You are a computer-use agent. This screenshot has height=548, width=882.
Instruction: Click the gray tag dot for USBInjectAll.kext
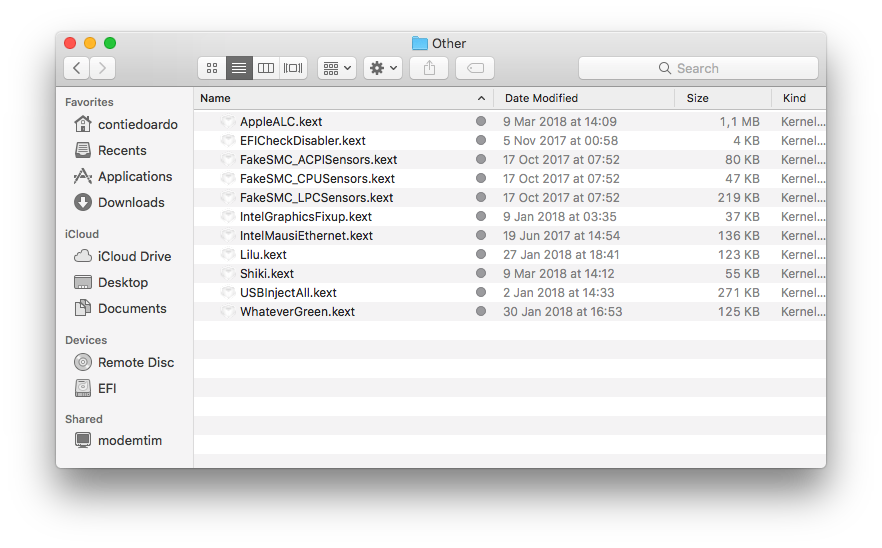(481, 292)
